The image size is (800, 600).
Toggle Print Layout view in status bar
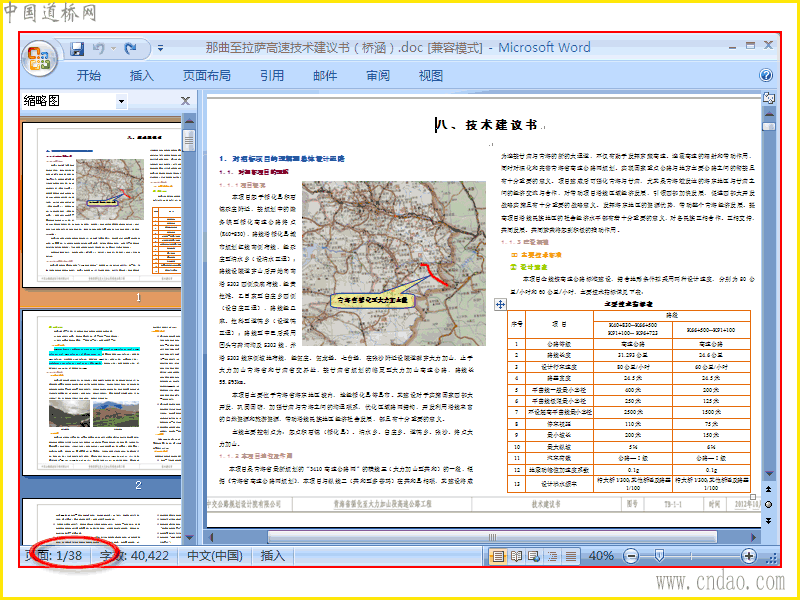coord(498,556)
